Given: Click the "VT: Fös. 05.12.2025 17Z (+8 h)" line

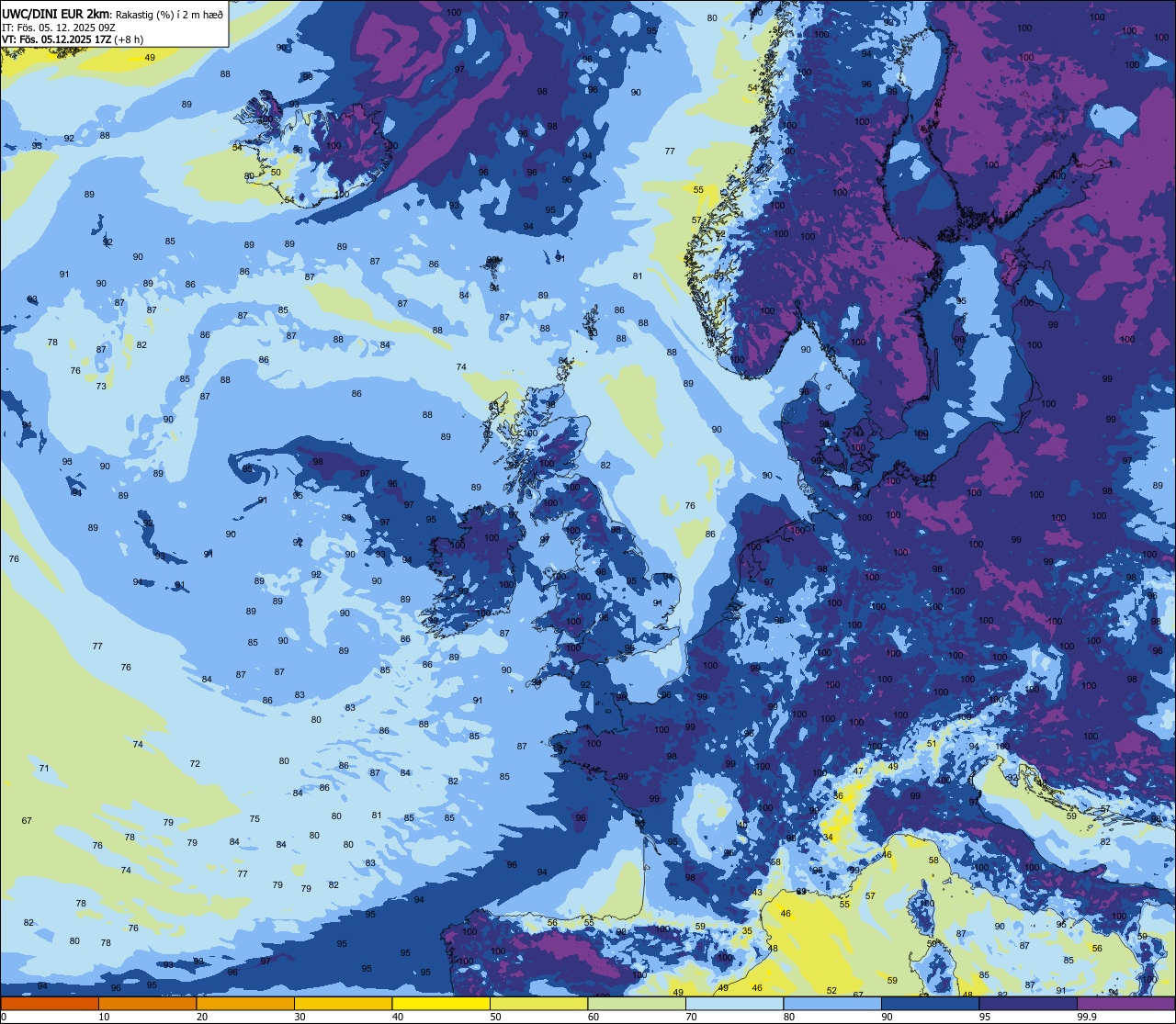Looking at the screenshot, I should [x=73, y=39].
